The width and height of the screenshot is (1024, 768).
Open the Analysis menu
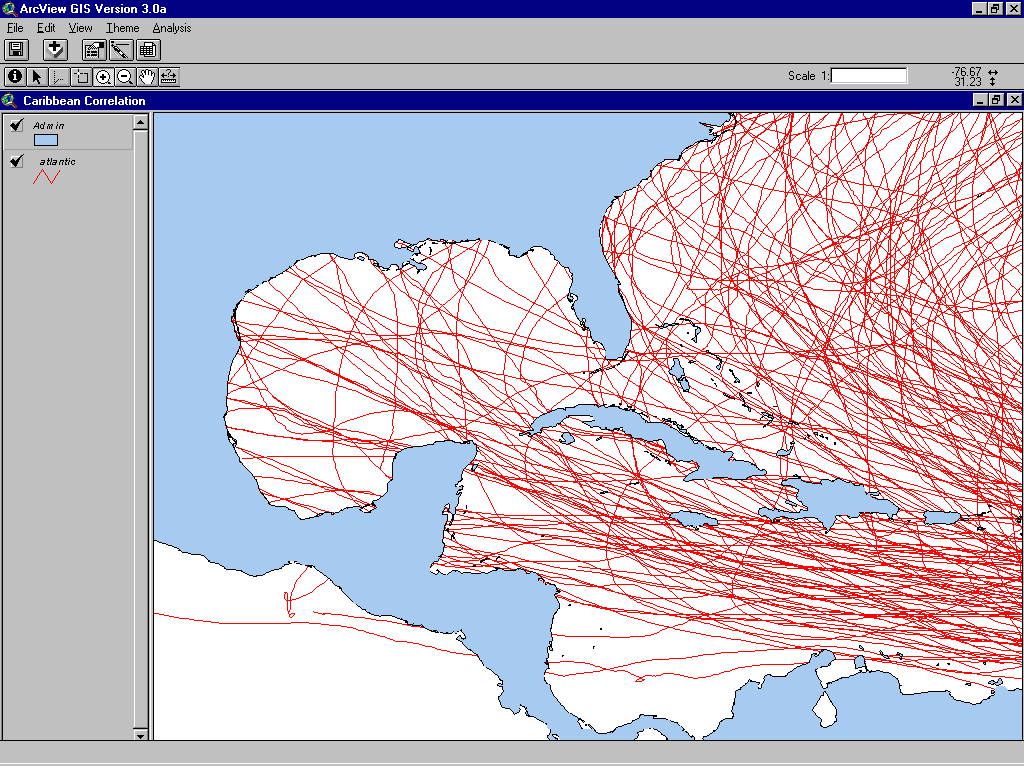pos(172,28)
